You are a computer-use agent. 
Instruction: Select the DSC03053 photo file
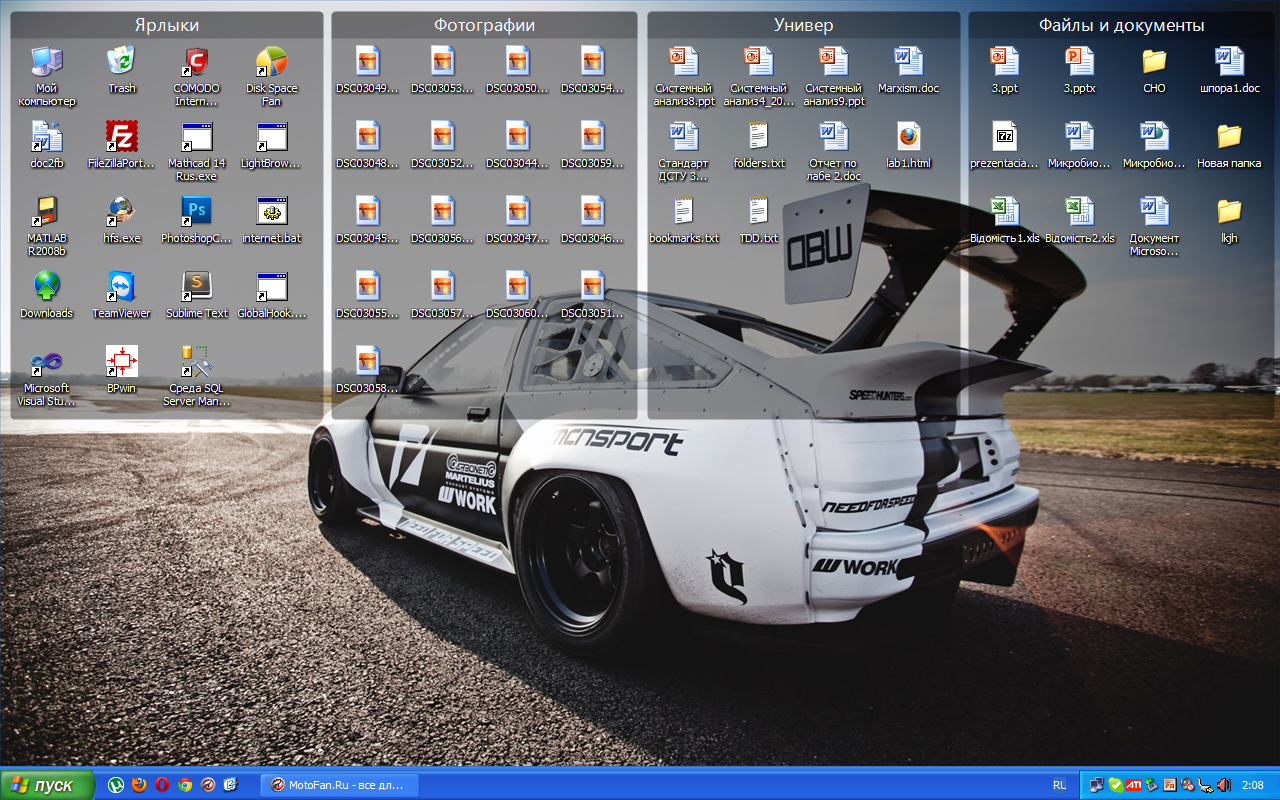point(443,62)
